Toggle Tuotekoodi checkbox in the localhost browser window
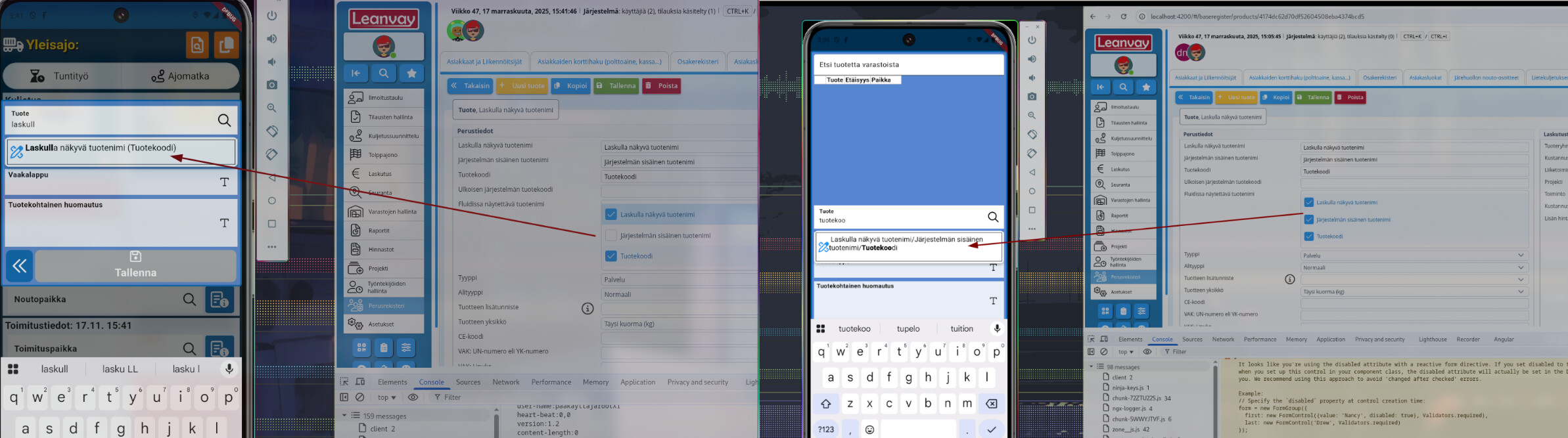This screenshot has height=438, width=1568. (1308, 236)
